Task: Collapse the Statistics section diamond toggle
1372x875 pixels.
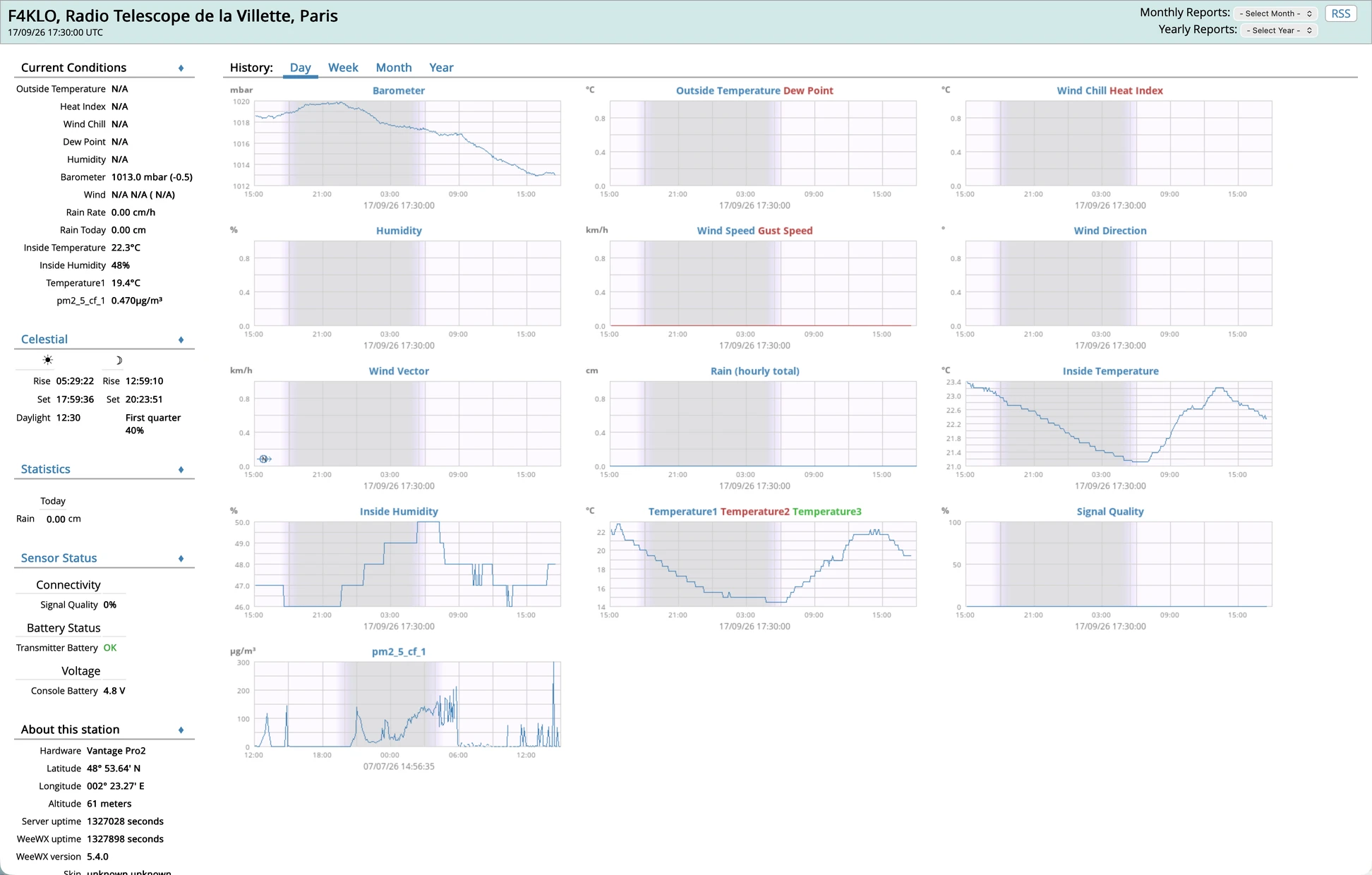Action: pos(181,470)
